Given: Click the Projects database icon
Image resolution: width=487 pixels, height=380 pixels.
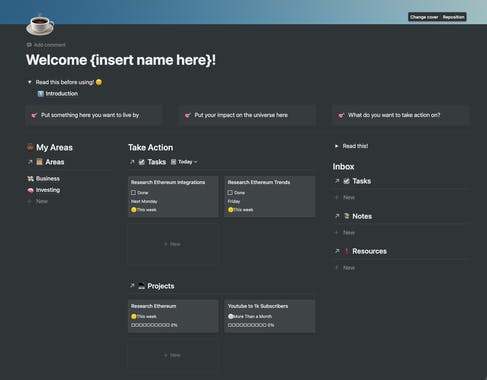Looking at the screenshot, I should 142,286.
